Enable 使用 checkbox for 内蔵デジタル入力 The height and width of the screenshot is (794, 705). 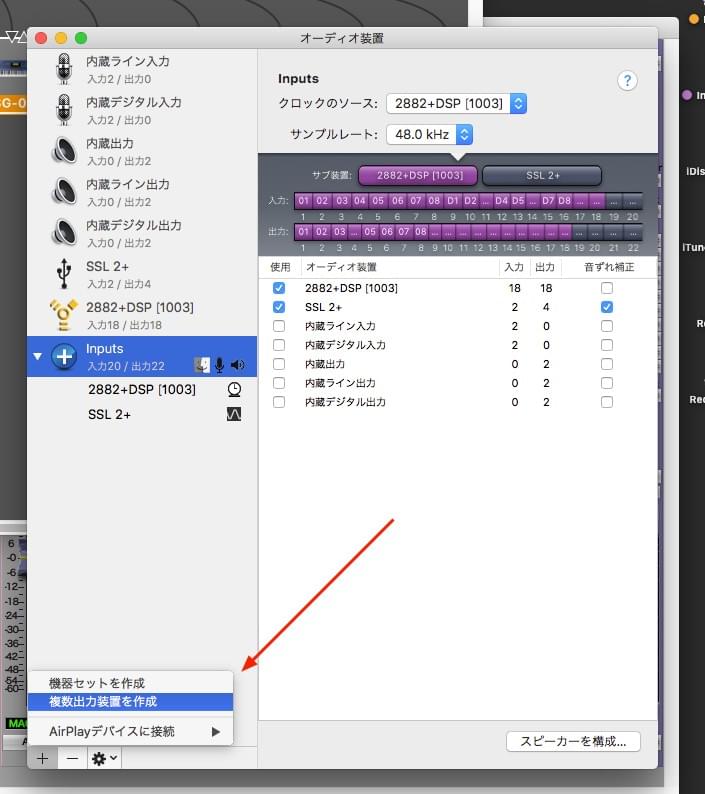(x=279, y=345)
